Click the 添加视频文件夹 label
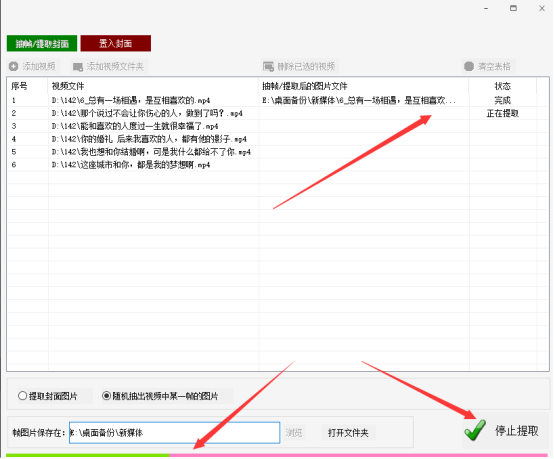The height and width of the screenshot is (459, 554). click(x=115, y=66)
